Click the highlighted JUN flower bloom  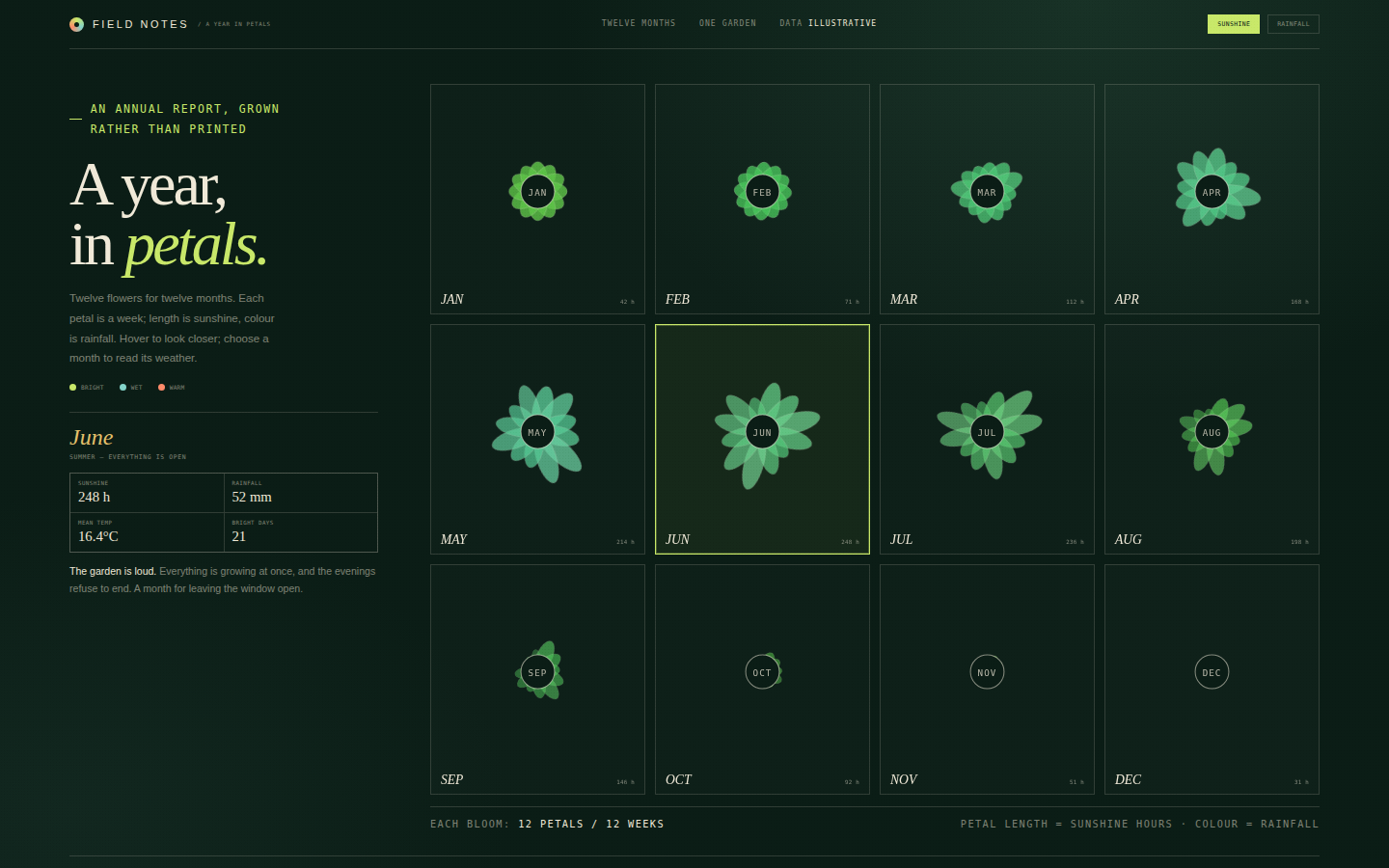[765, 434]
